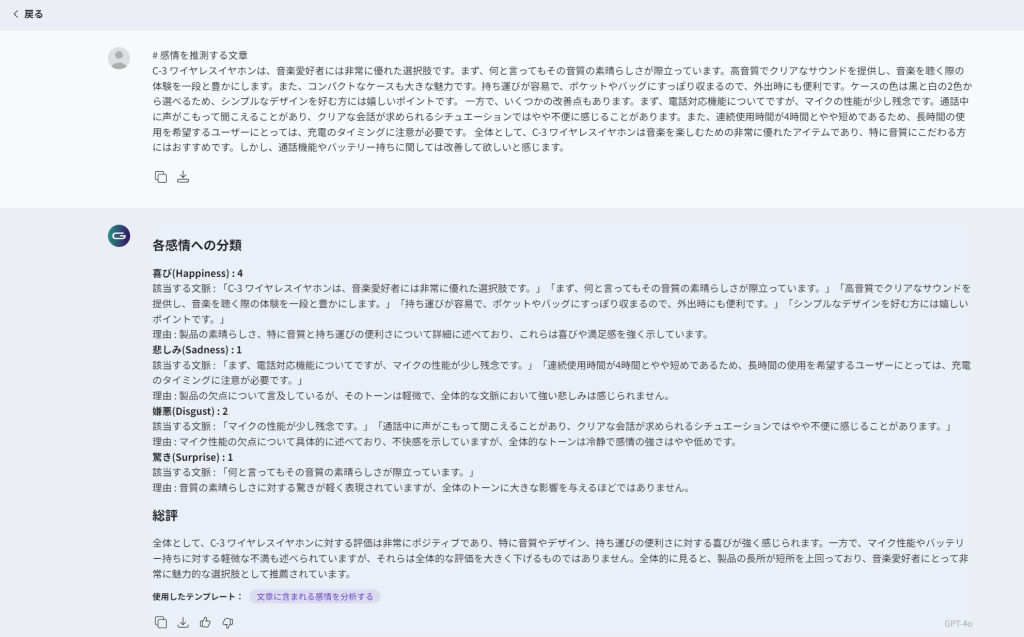Copy the user's prompt message
The width and height of the screenshot is (1024, 637).
pos(161,177)
